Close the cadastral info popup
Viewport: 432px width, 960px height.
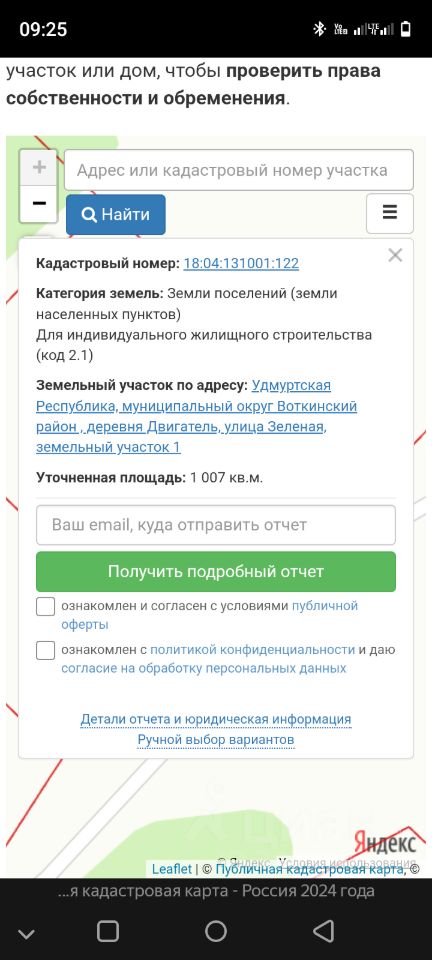tap(395, 256)
